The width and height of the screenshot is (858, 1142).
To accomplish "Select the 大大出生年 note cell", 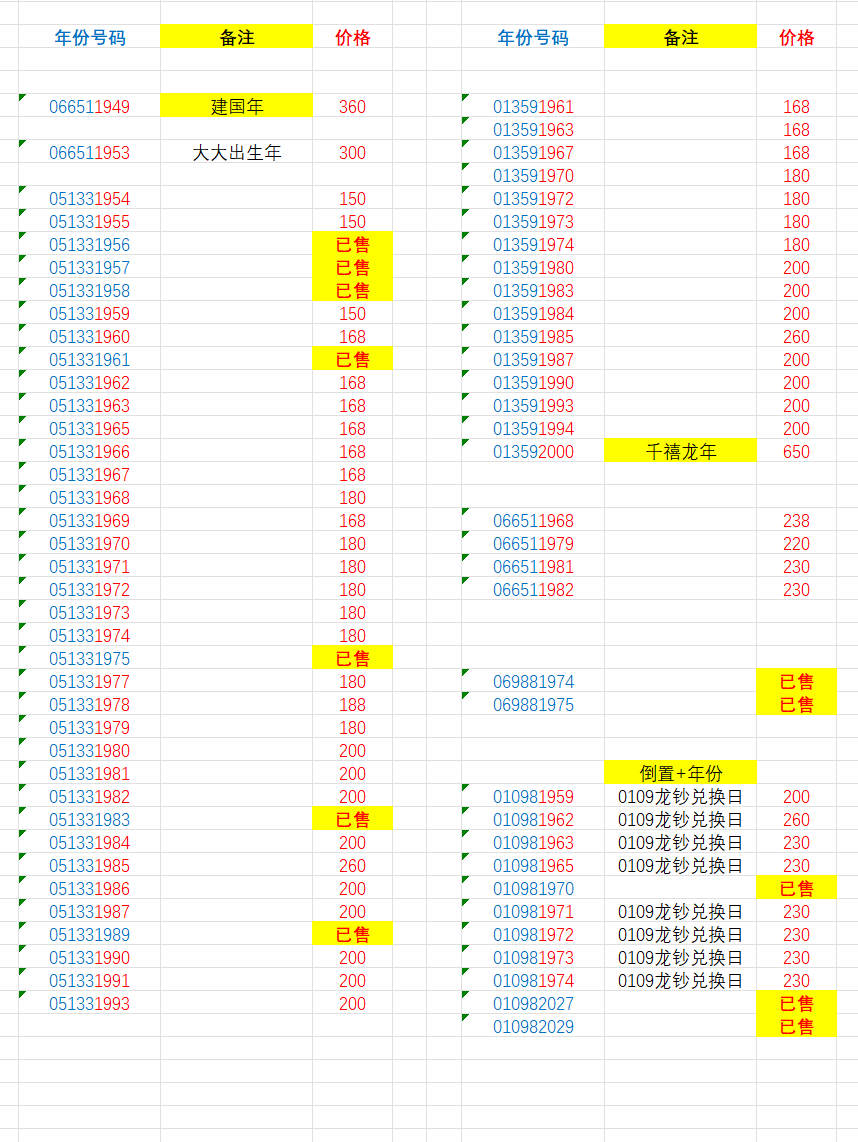I will (237, 153).
